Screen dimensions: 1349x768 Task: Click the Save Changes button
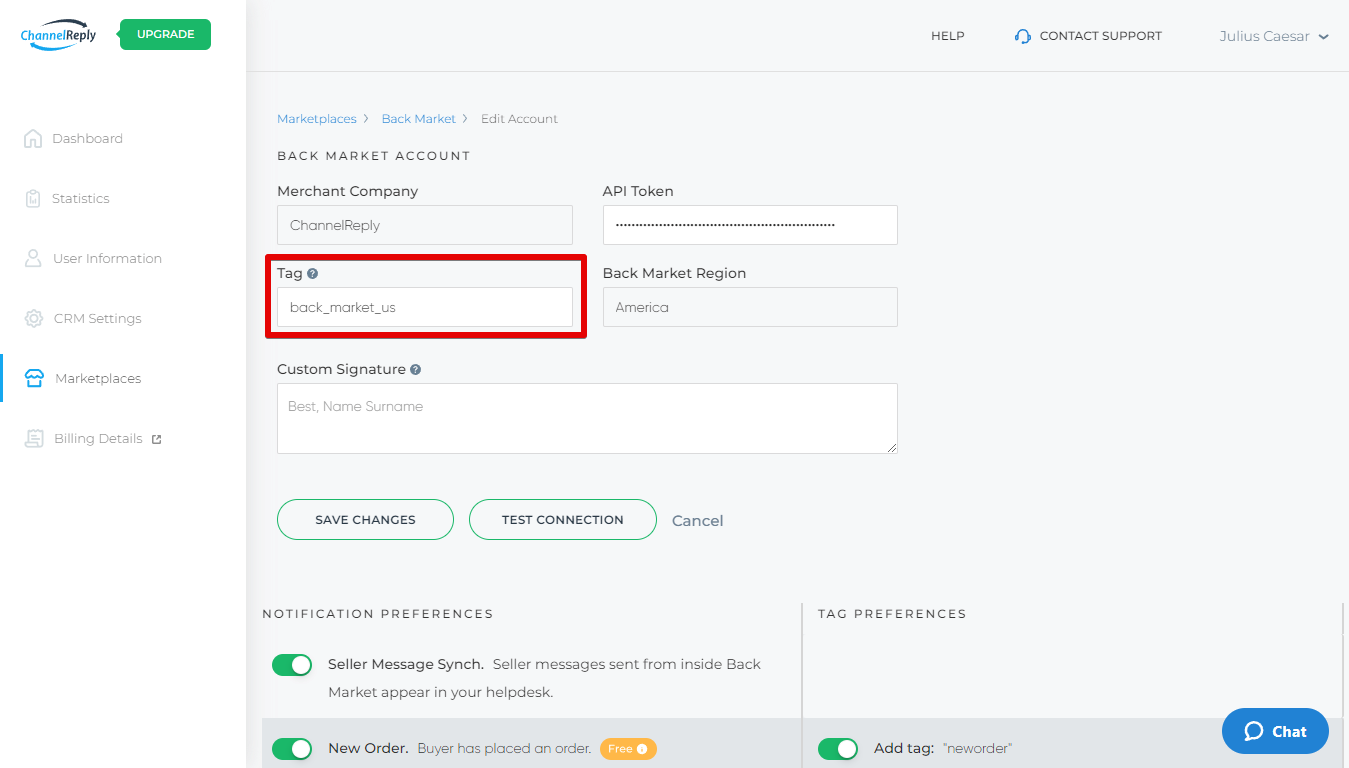point(365,520)
